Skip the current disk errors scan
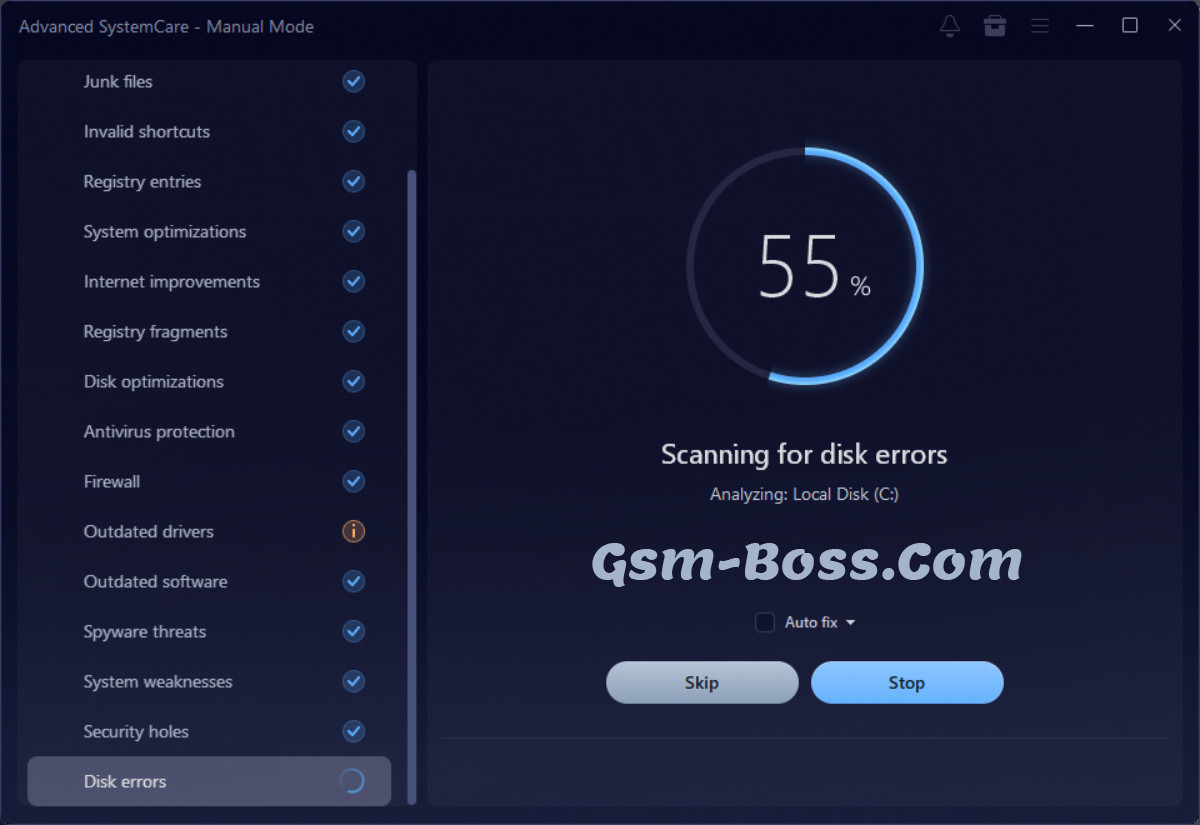 702,682
